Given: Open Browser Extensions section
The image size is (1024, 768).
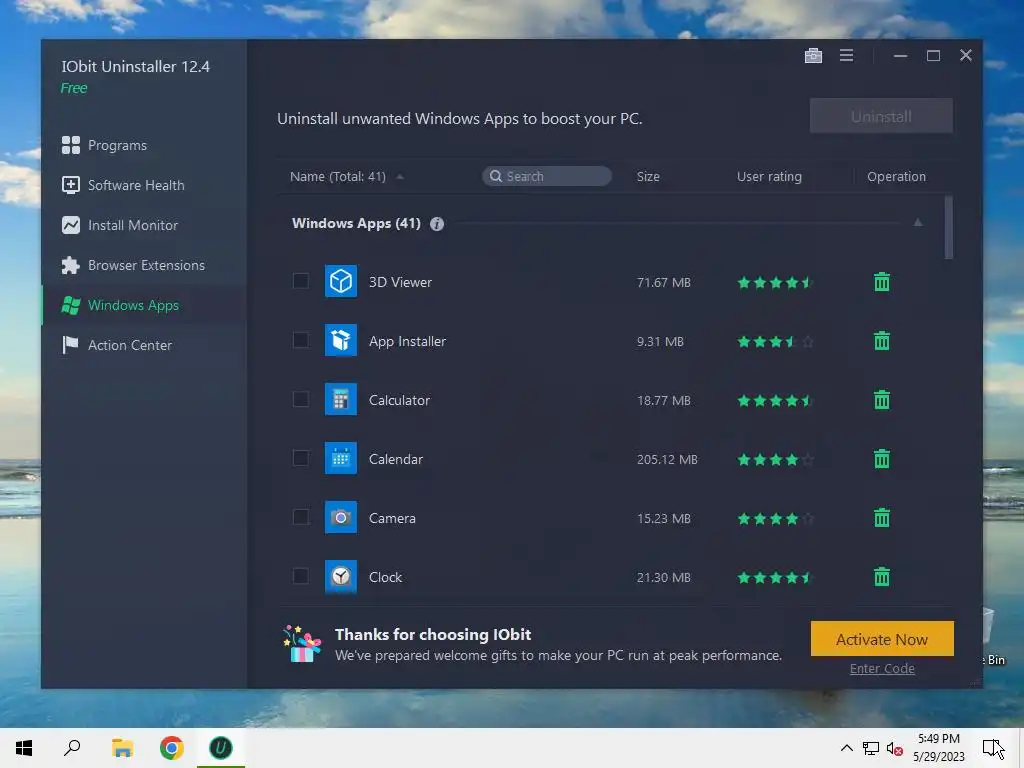Looking at the screenshot, I should pyautogui.click(x=144, y=265).
